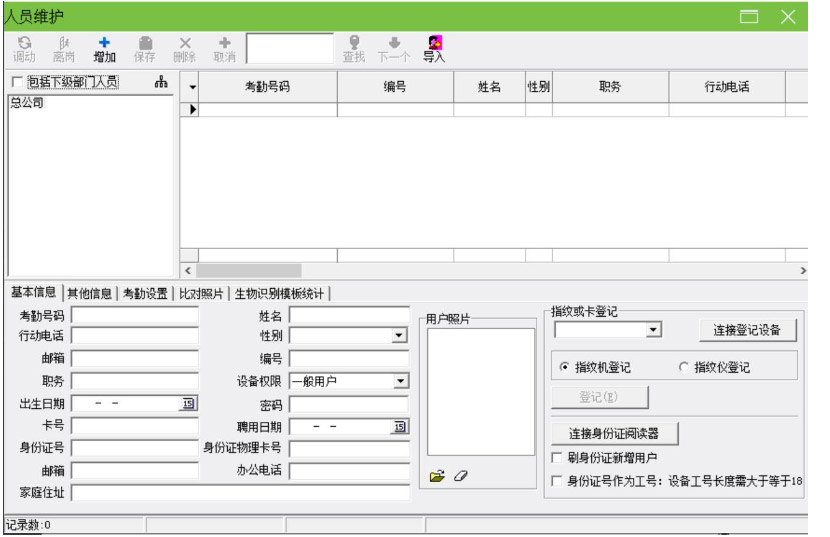Open the 生物识别模板统计 tab

281,294
